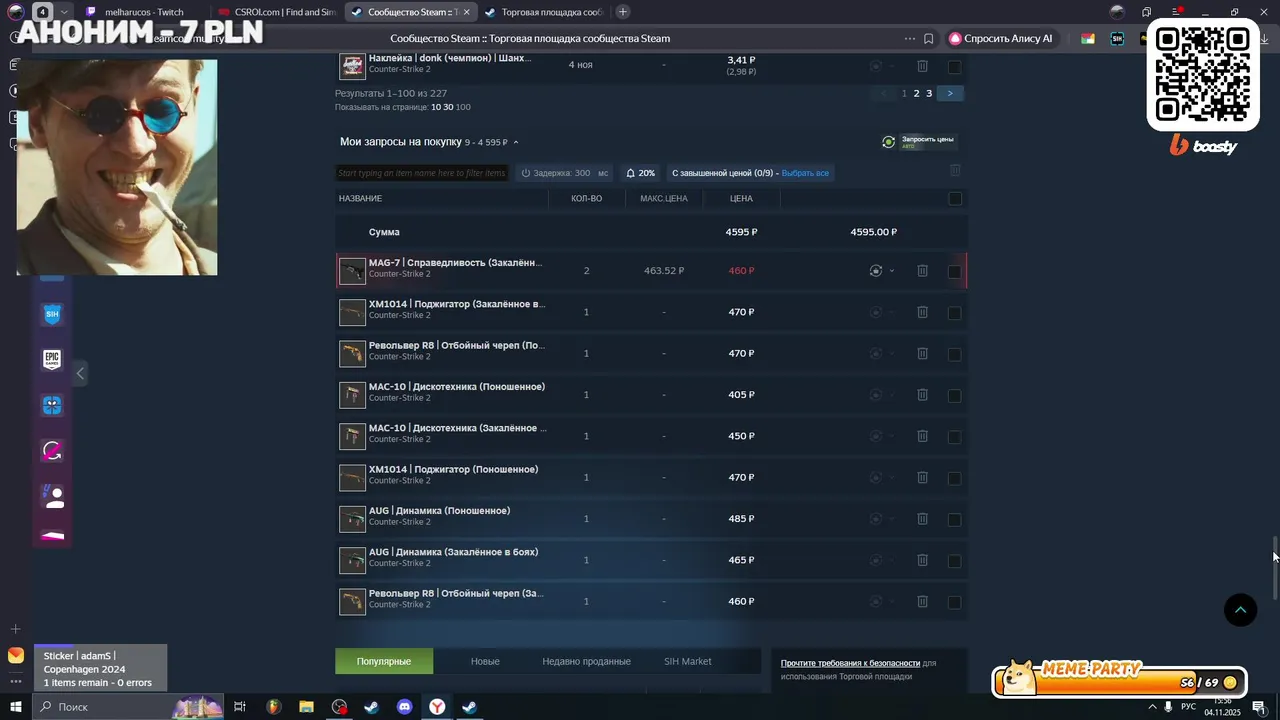Open Task View on the taskbar
This screenshot has height=720, width=1280.
point(240,707)
